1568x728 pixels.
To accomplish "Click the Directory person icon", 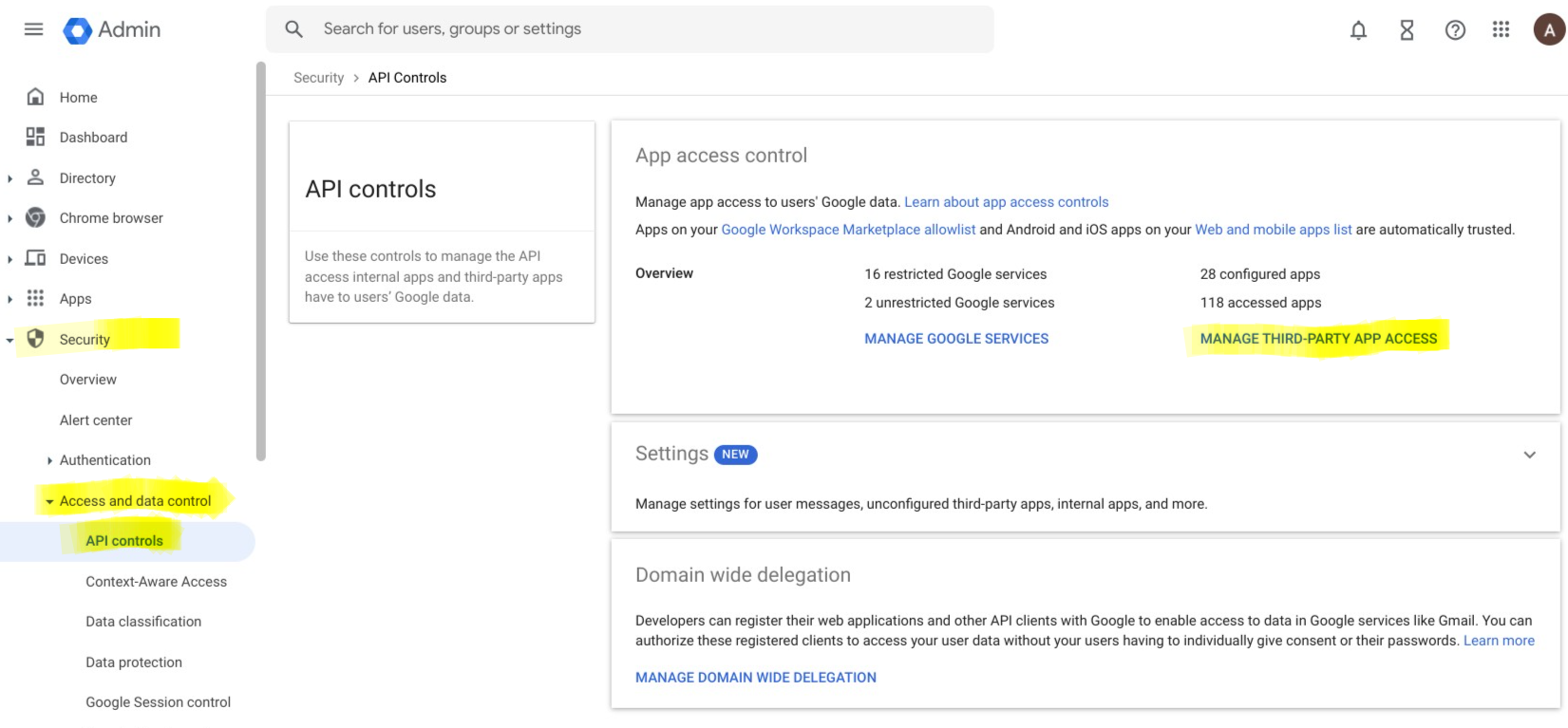I will pos(35,177).
